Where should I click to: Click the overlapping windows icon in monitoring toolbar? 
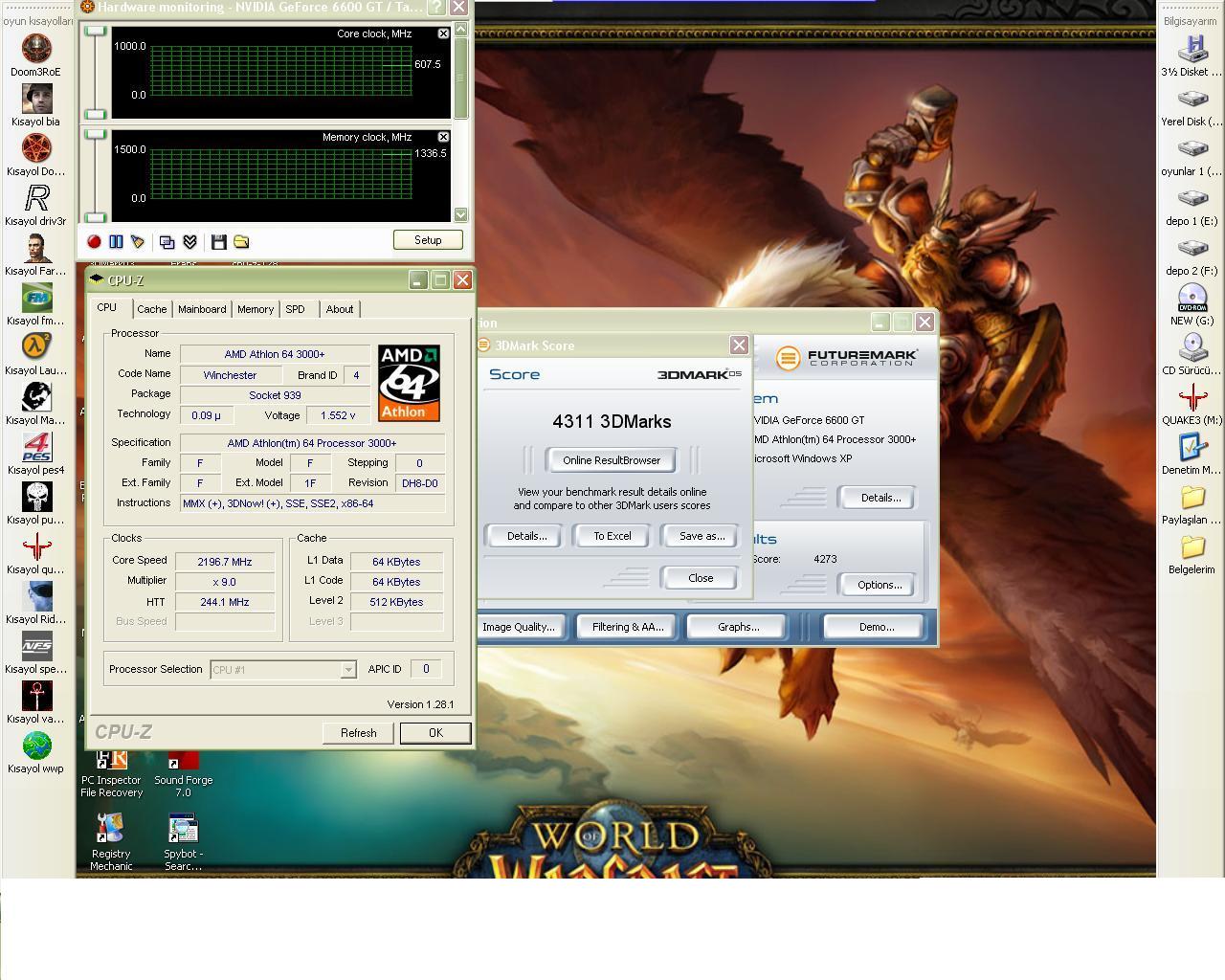coord(167,242)
